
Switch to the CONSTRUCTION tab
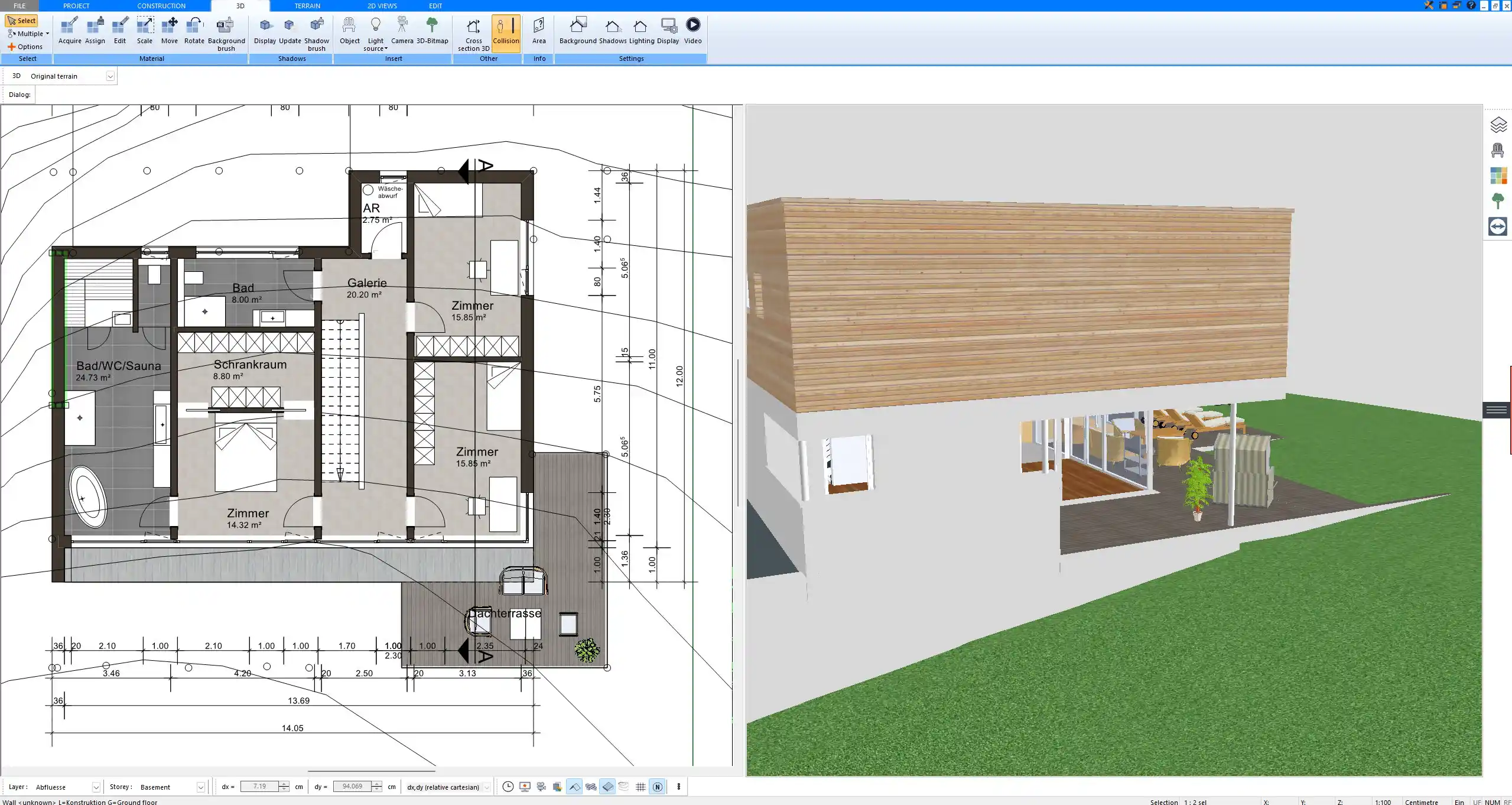[x=161, y=5]
